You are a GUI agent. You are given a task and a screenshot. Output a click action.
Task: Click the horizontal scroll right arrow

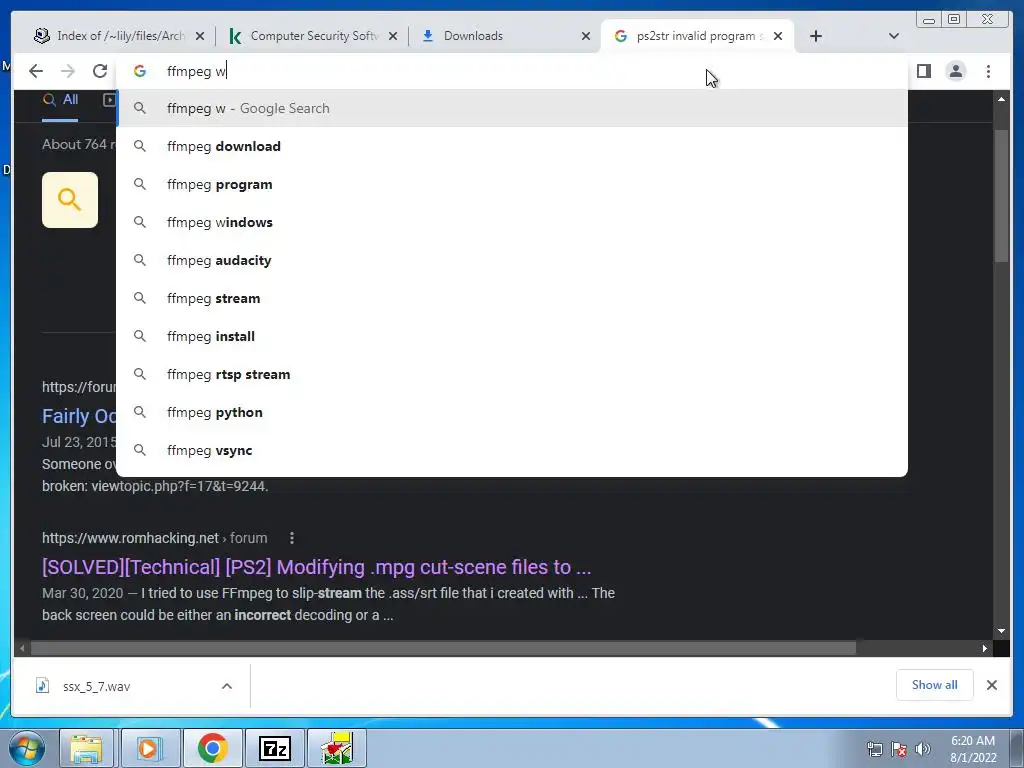coord(985,648)
